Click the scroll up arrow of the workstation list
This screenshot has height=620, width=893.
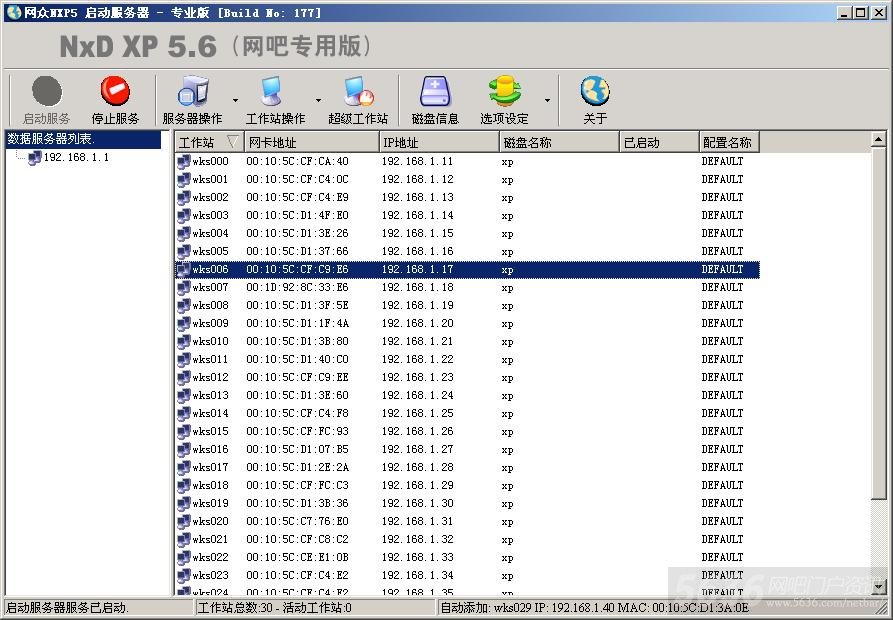[878, 139]
